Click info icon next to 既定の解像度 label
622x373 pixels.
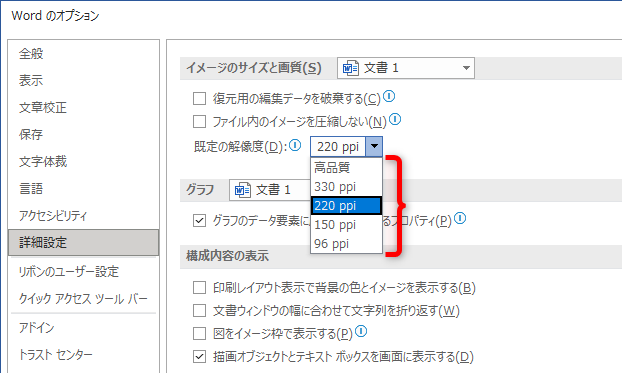click(x=295, y=145)
